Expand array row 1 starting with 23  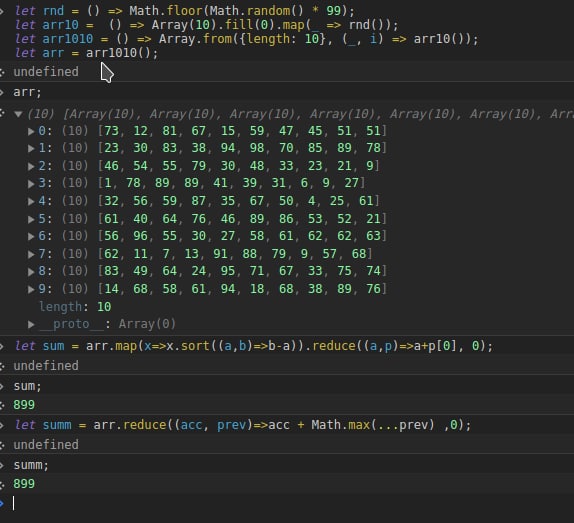coord(31,148)
